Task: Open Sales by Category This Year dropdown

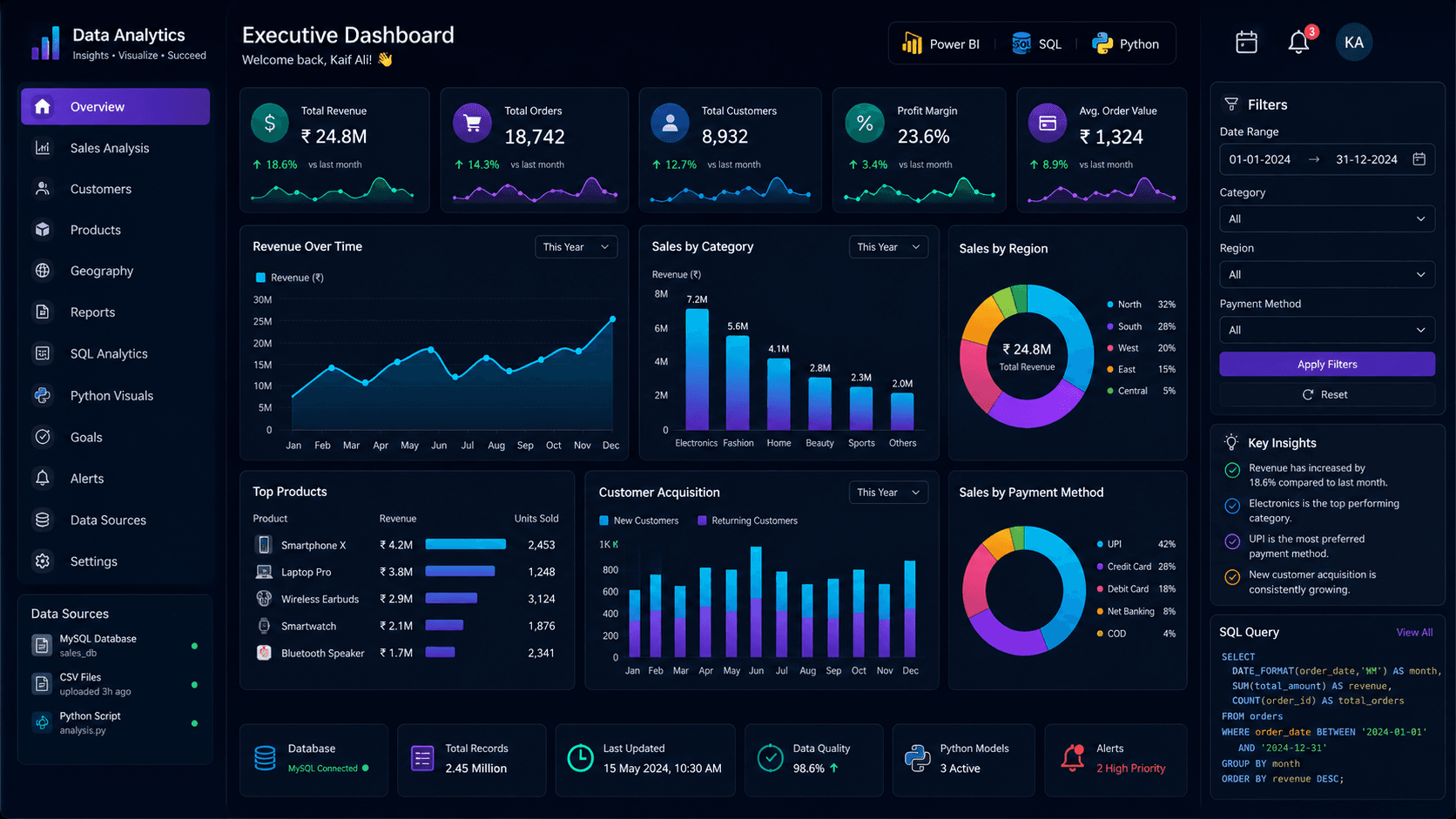Action: tap(888, 247)
